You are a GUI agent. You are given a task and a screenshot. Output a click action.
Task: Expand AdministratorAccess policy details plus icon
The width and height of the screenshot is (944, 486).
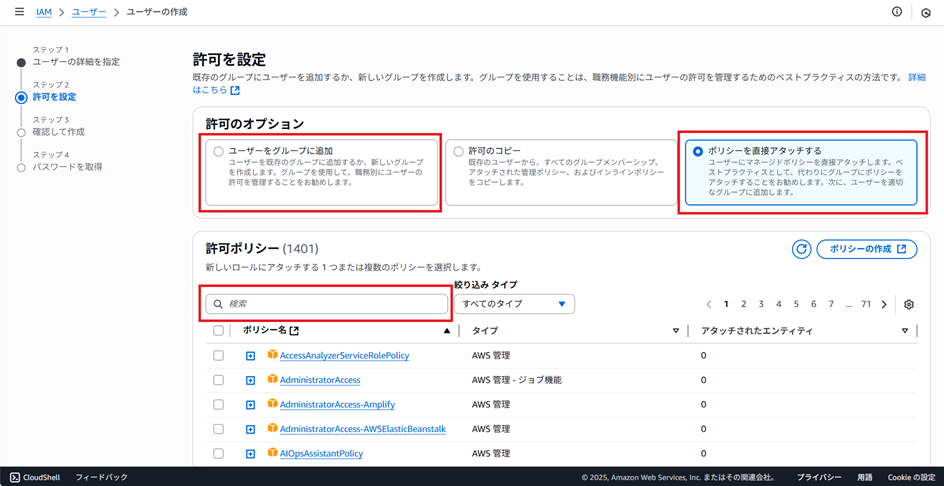pos(250,380)
